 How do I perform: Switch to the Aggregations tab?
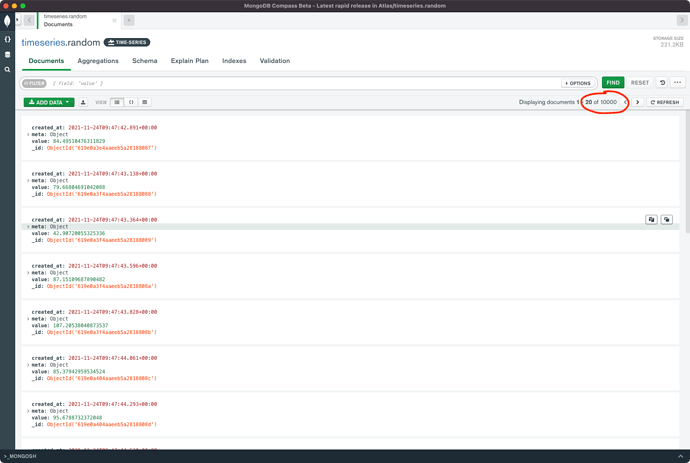click(98, 61)
